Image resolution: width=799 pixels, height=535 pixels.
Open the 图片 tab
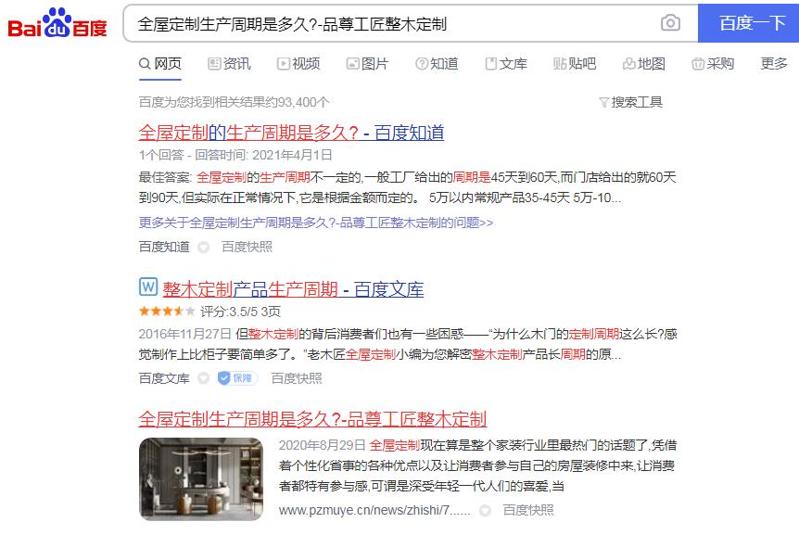click(367, 64)
